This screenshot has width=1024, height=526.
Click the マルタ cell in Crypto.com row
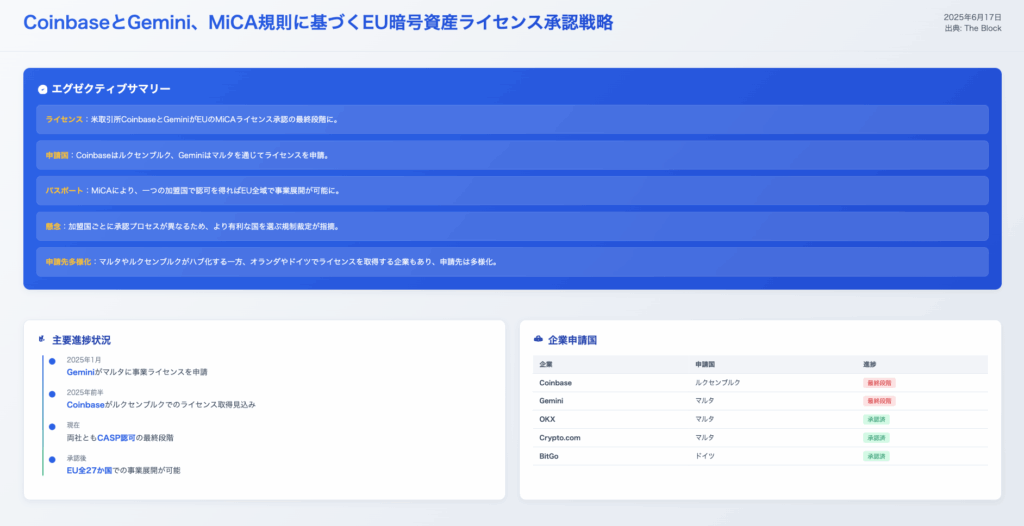[705, 437]
